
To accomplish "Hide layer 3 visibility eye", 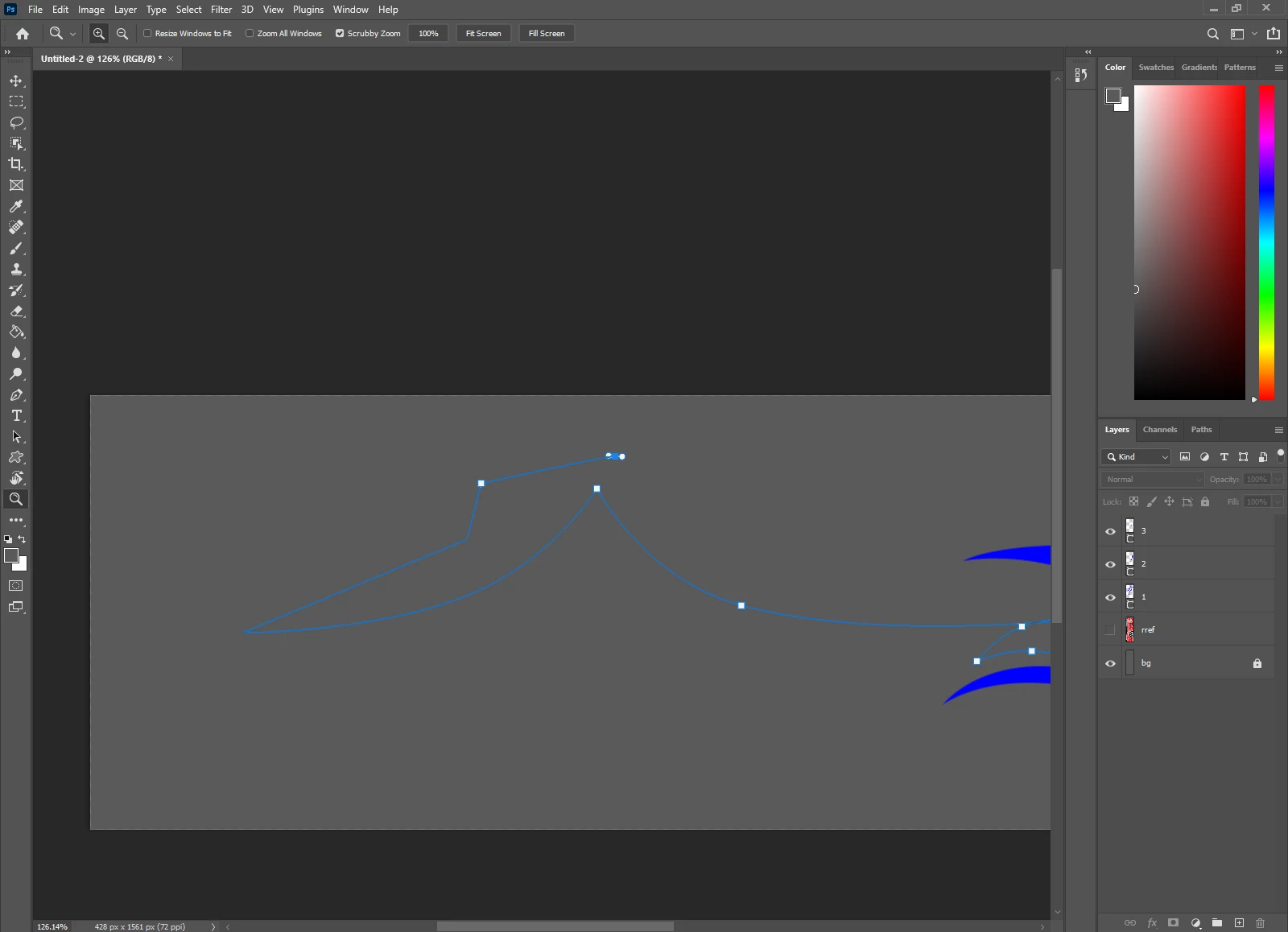I will (1110, 531).
